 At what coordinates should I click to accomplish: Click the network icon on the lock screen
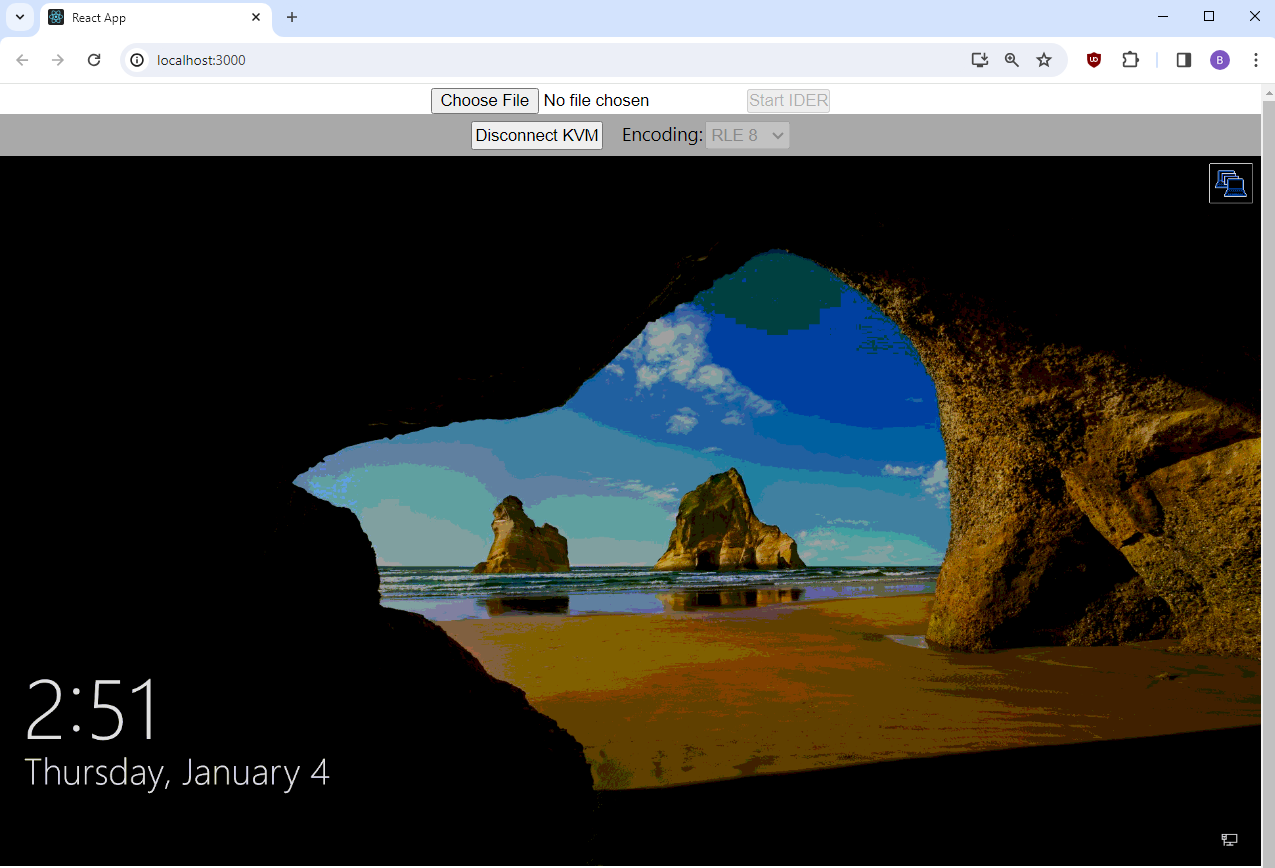tap(1229, 840)
